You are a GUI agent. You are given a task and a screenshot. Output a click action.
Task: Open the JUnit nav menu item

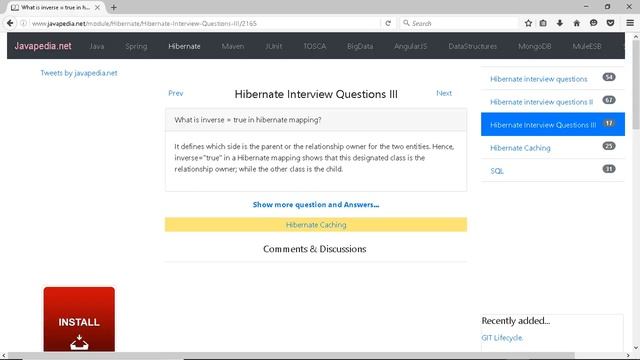[273, 46]
